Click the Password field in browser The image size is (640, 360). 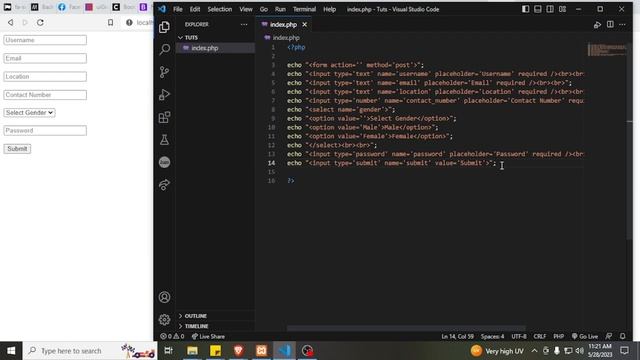click(45, 131)
